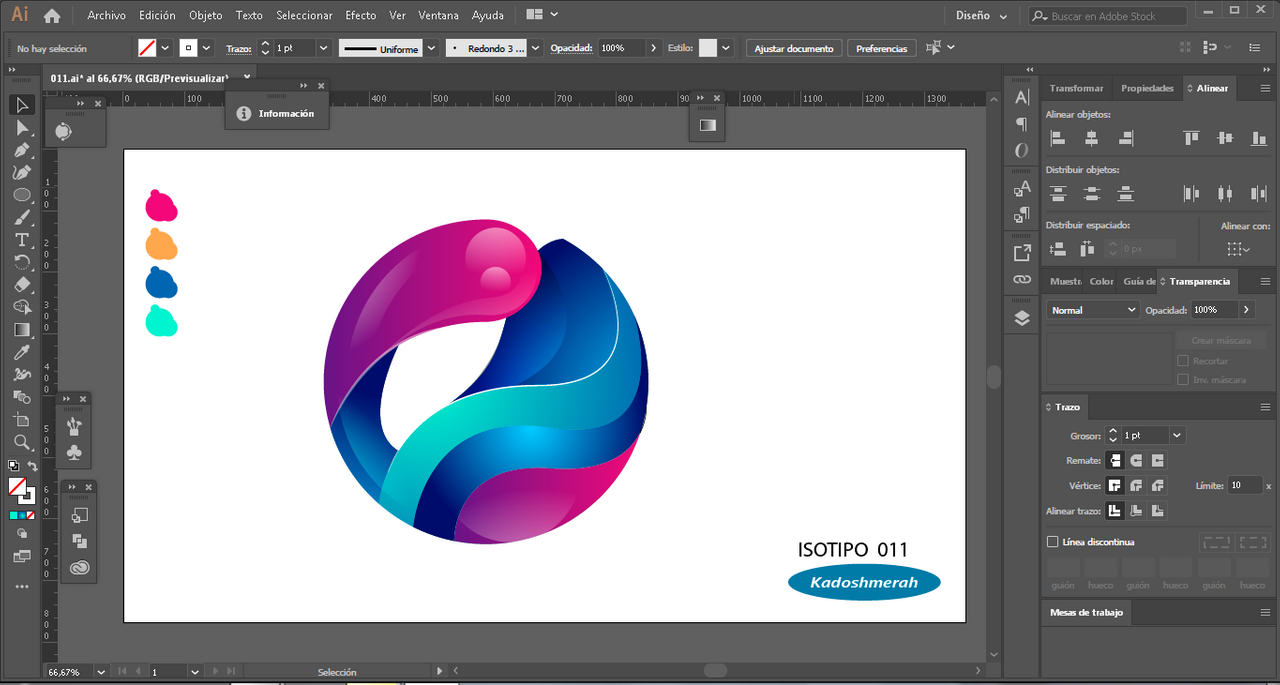This screenshot has width=1280, height=685.
Task: Click Preferencias button
Action: click(x=882, y=48)
